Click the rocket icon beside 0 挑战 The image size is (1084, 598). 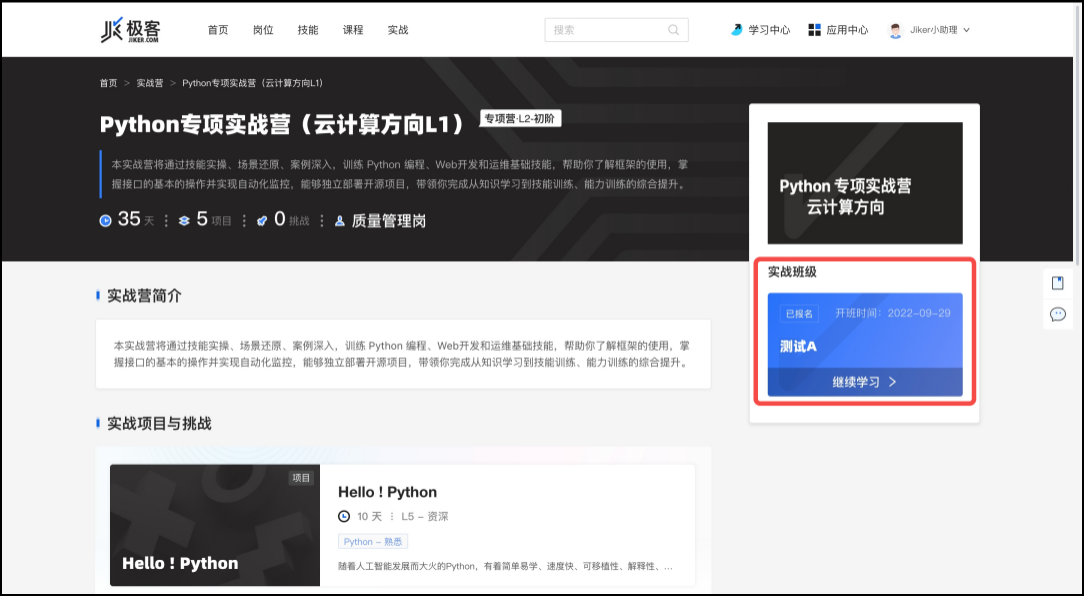261,221
